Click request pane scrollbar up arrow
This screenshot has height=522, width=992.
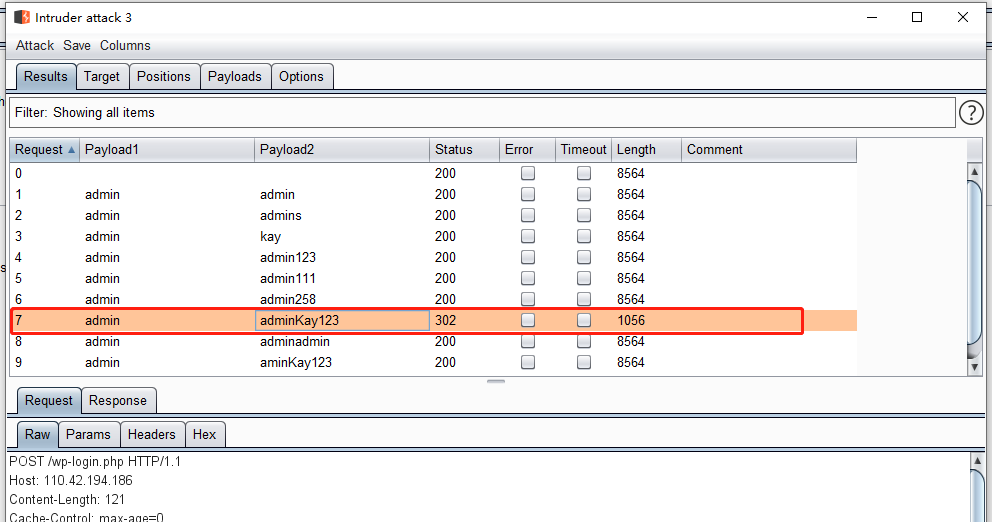(x=977, y=460)
